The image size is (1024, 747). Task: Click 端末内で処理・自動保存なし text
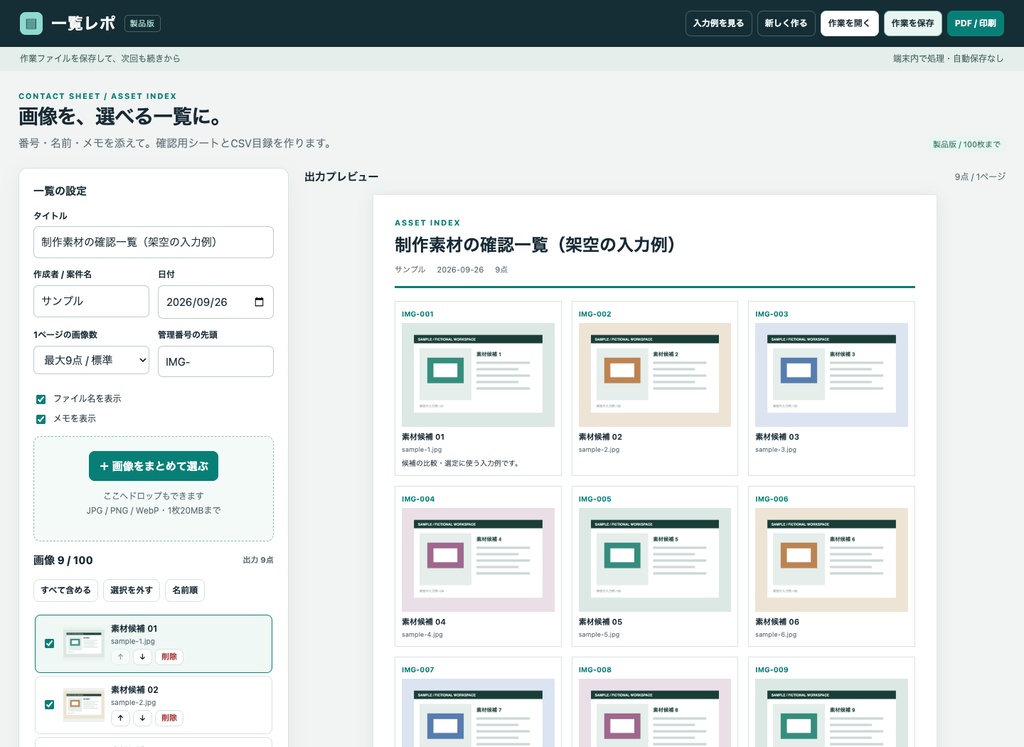pyautogui.click(x=948, y=58)
